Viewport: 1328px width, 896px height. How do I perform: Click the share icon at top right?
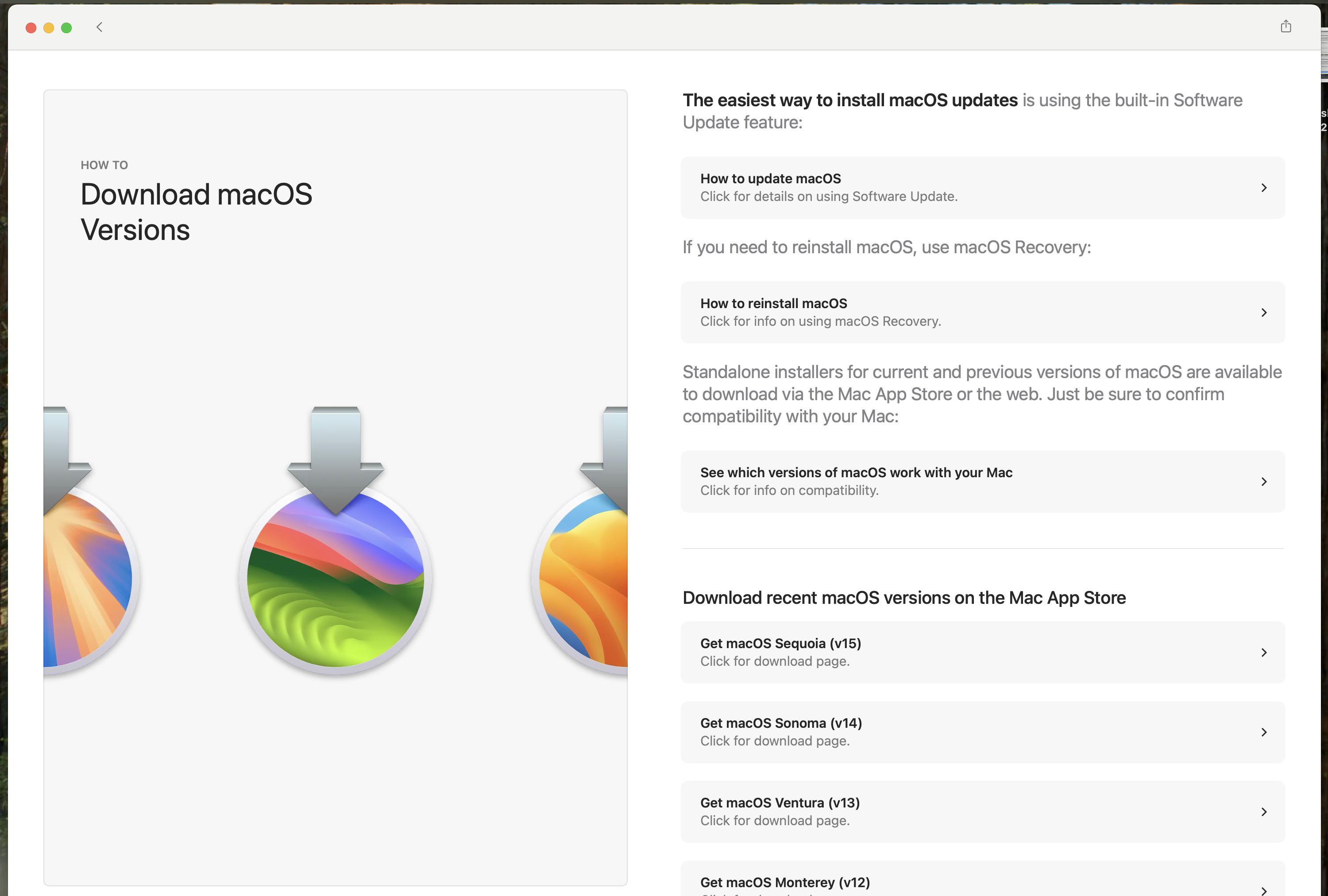tap(1286, 26)
